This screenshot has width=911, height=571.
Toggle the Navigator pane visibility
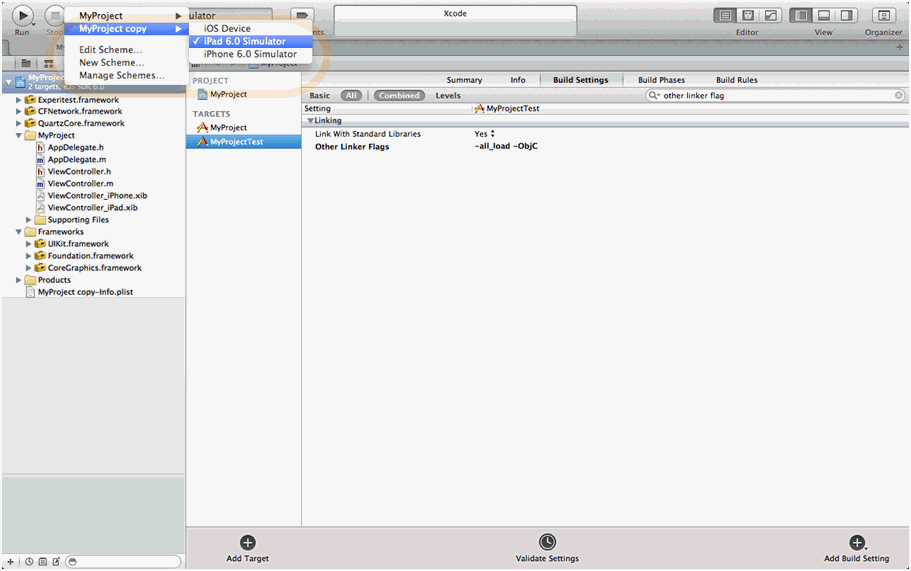(x=801, y=16)
